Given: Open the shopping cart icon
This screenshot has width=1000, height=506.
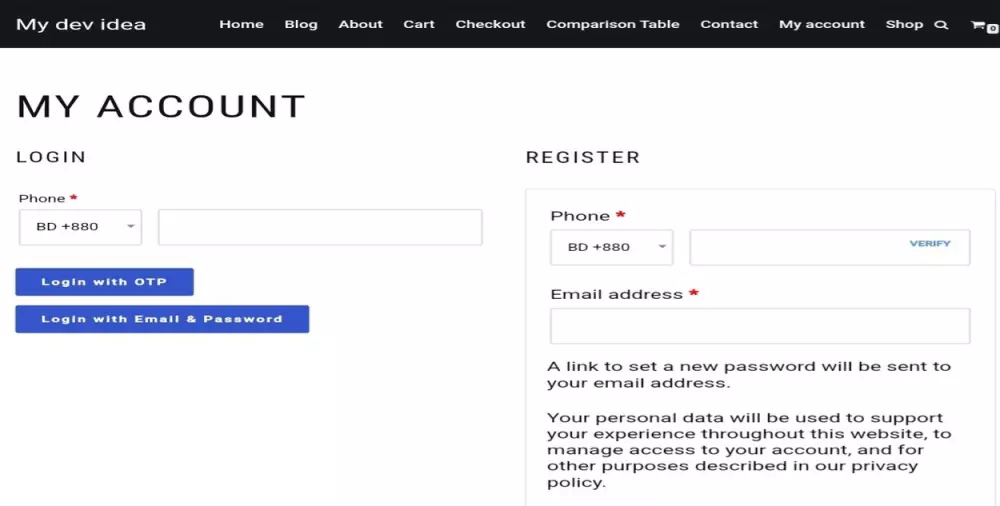Looking at the screenshot, I should pyautogui.click(x=978, y=25).
